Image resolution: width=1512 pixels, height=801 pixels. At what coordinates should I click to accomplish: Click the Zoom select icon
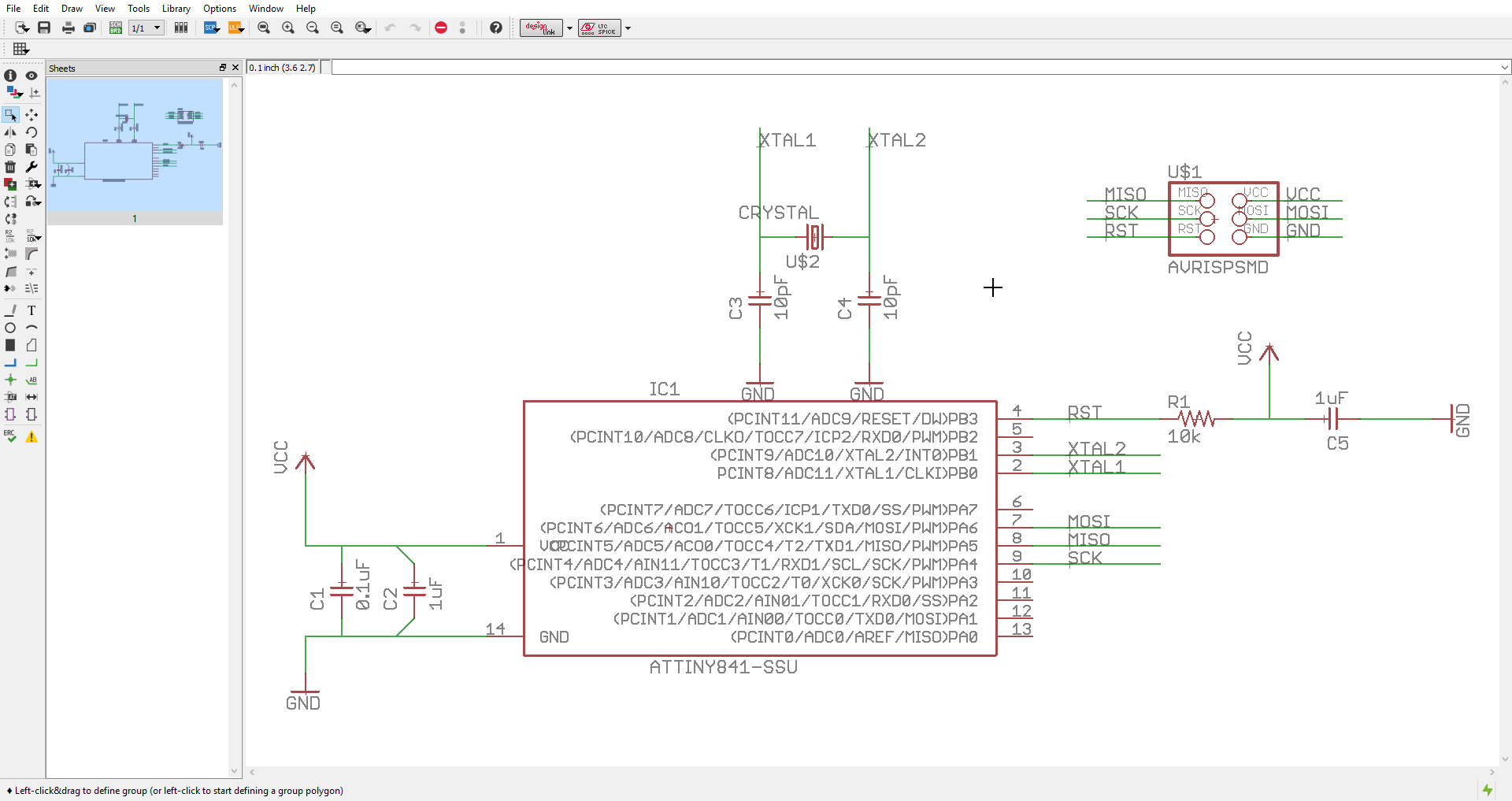coord(362,28)
